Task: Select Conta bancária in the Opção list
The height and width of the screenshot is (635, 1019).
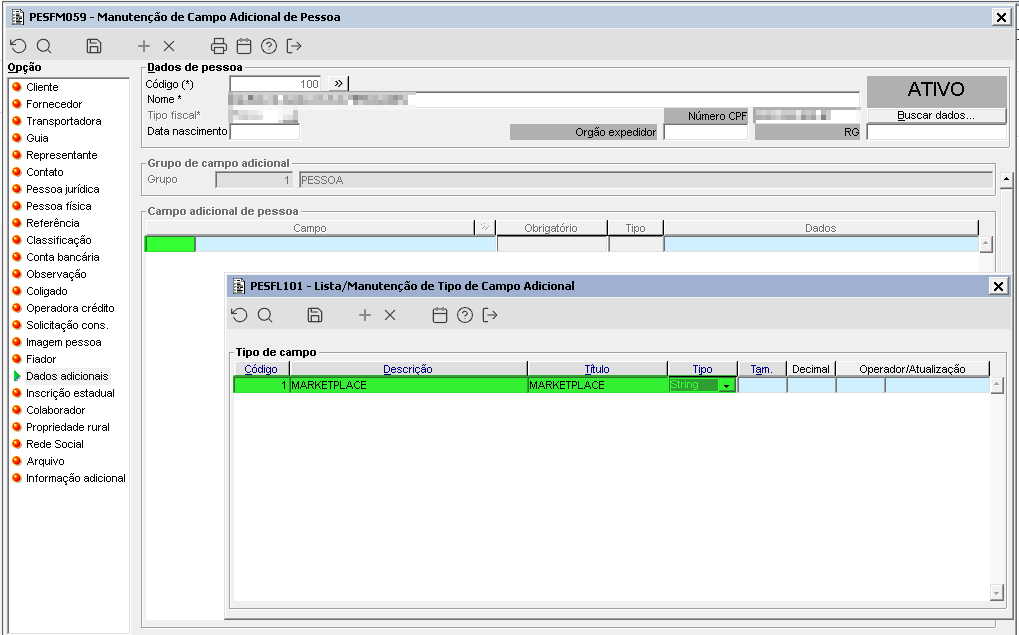Action: pos(62,257)
